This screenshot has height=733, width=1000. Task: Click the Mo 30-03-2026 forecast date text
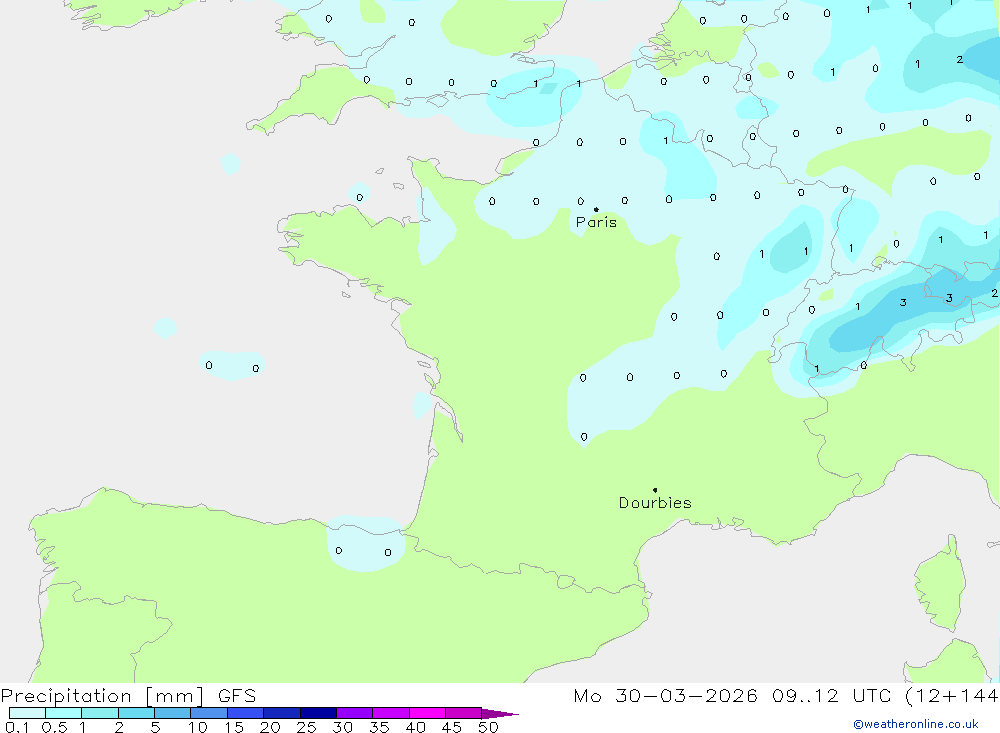coord(665,695)
